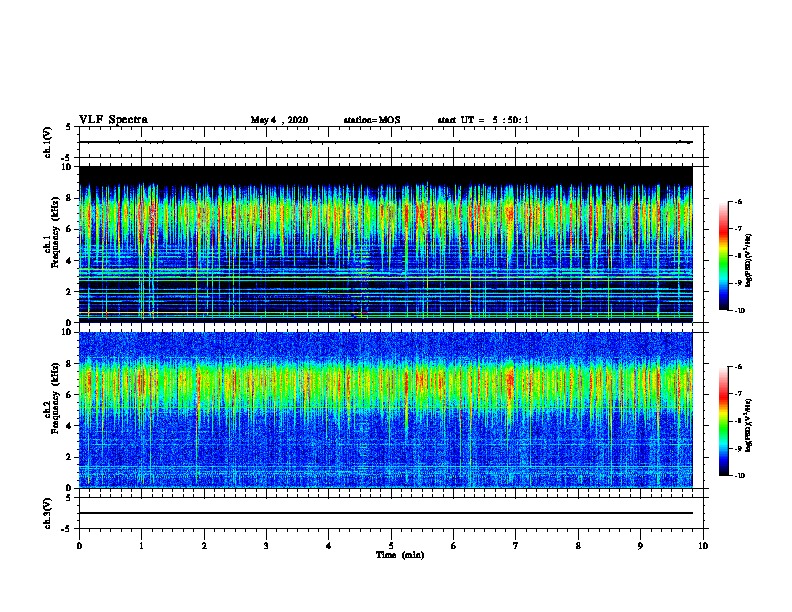Click the time axis tick label '1'
792x612 pixels.
click(141, 545)
